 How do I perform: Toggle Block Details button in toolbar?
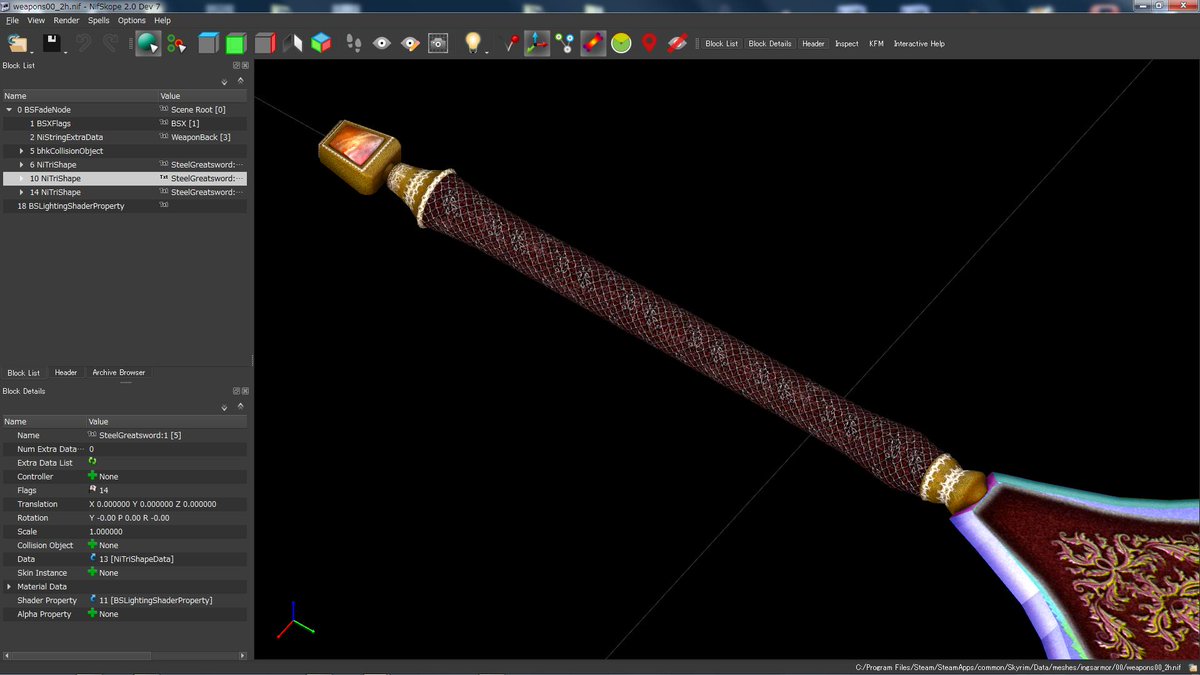coord(770,44)
